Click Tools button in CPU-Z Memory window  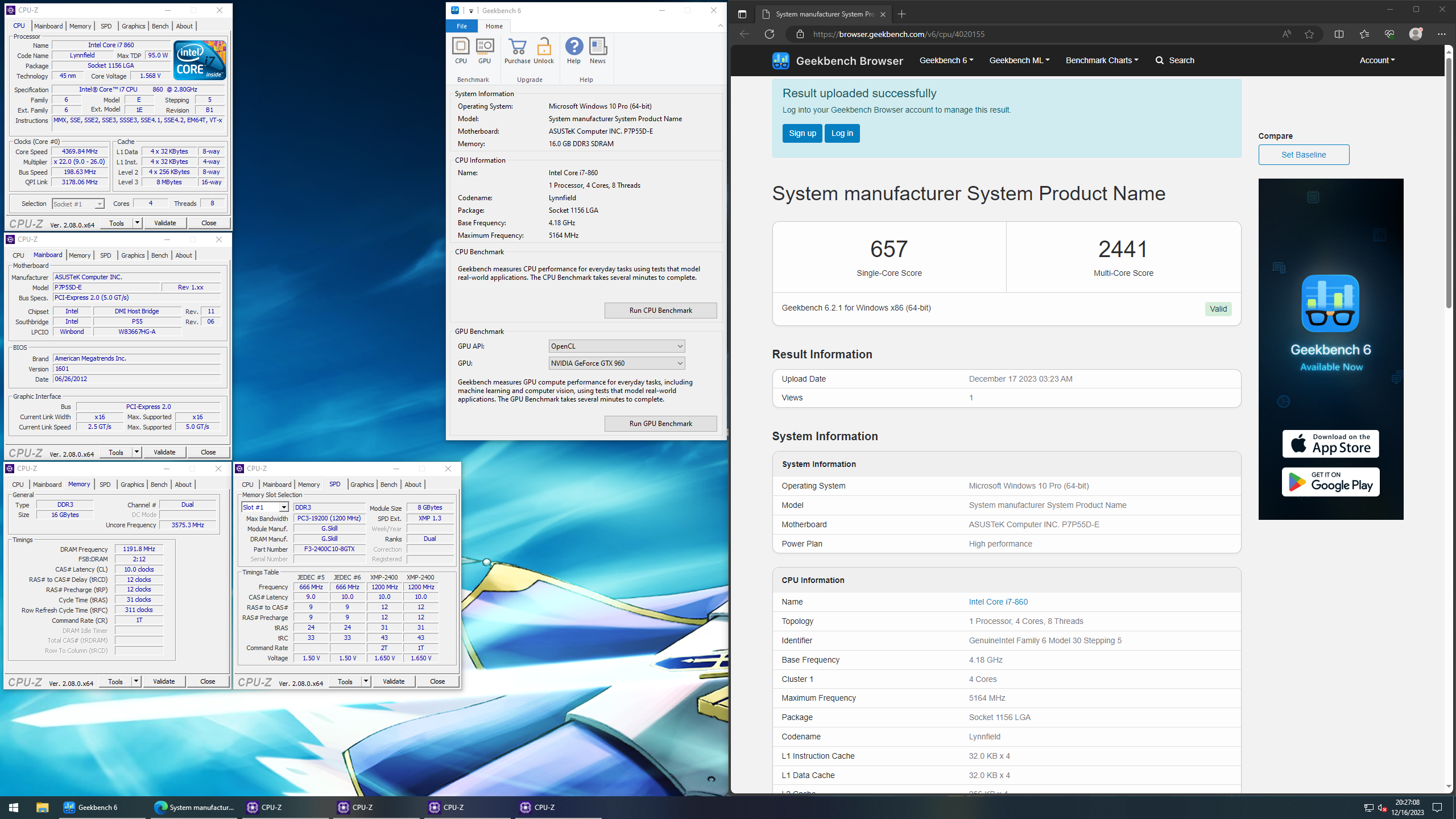click(x=115, y=681)
